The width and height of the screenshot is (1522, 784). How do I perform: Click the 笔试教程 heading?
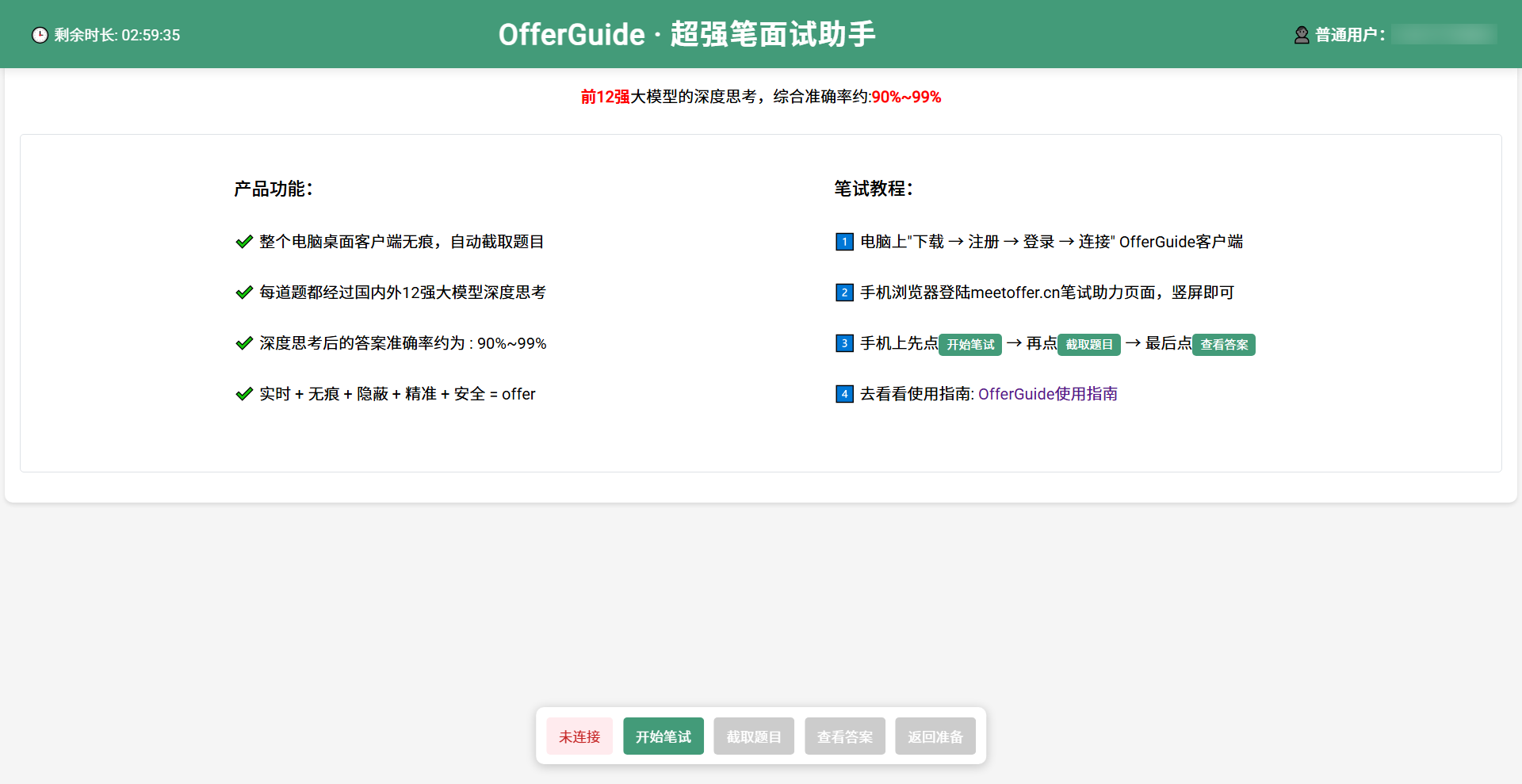[874, 189]
